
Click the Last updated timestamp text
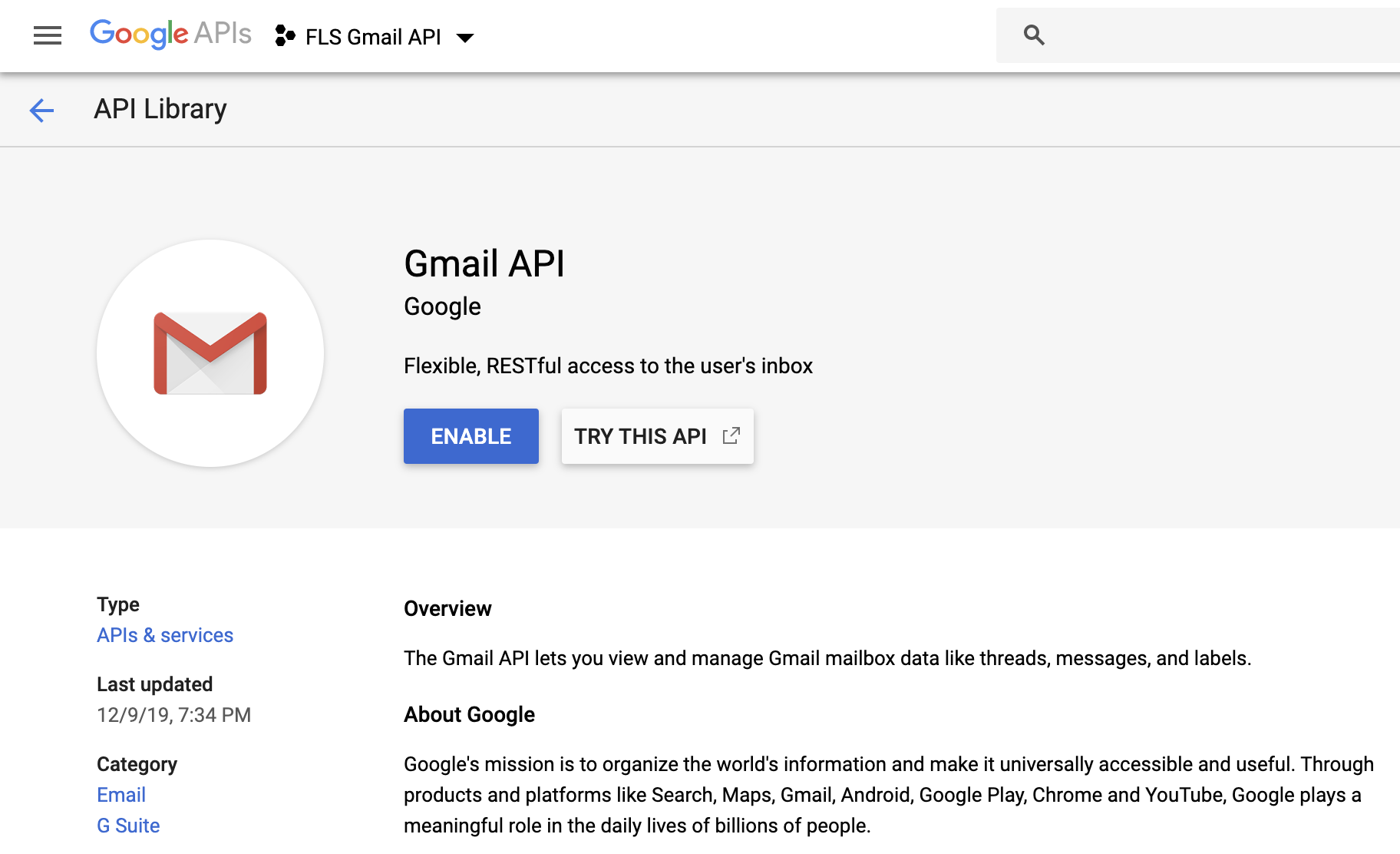pos(173,714)
